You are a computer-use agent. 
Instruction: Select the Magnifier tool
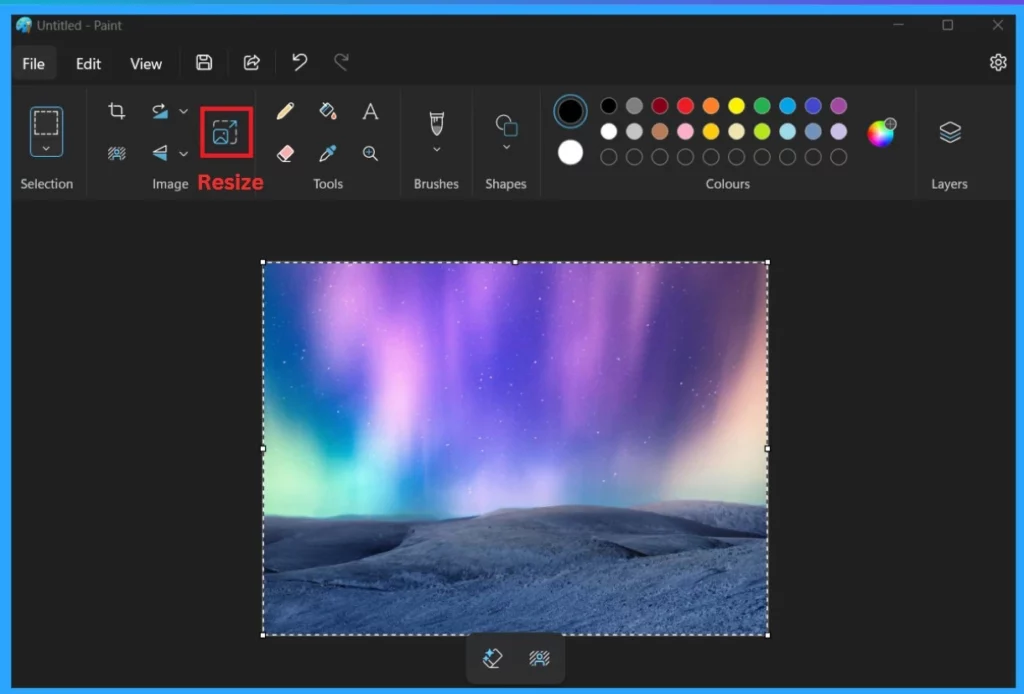tap(370, 153)
